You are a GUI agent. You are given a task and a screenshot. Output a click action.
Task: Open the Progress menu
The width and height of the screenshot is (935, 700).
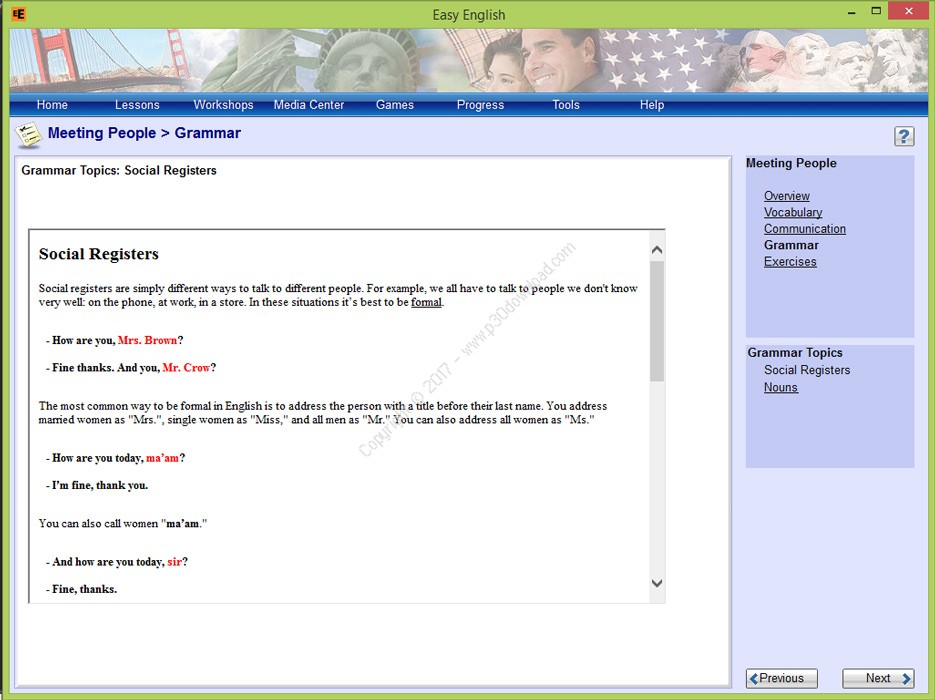point(480,105)
